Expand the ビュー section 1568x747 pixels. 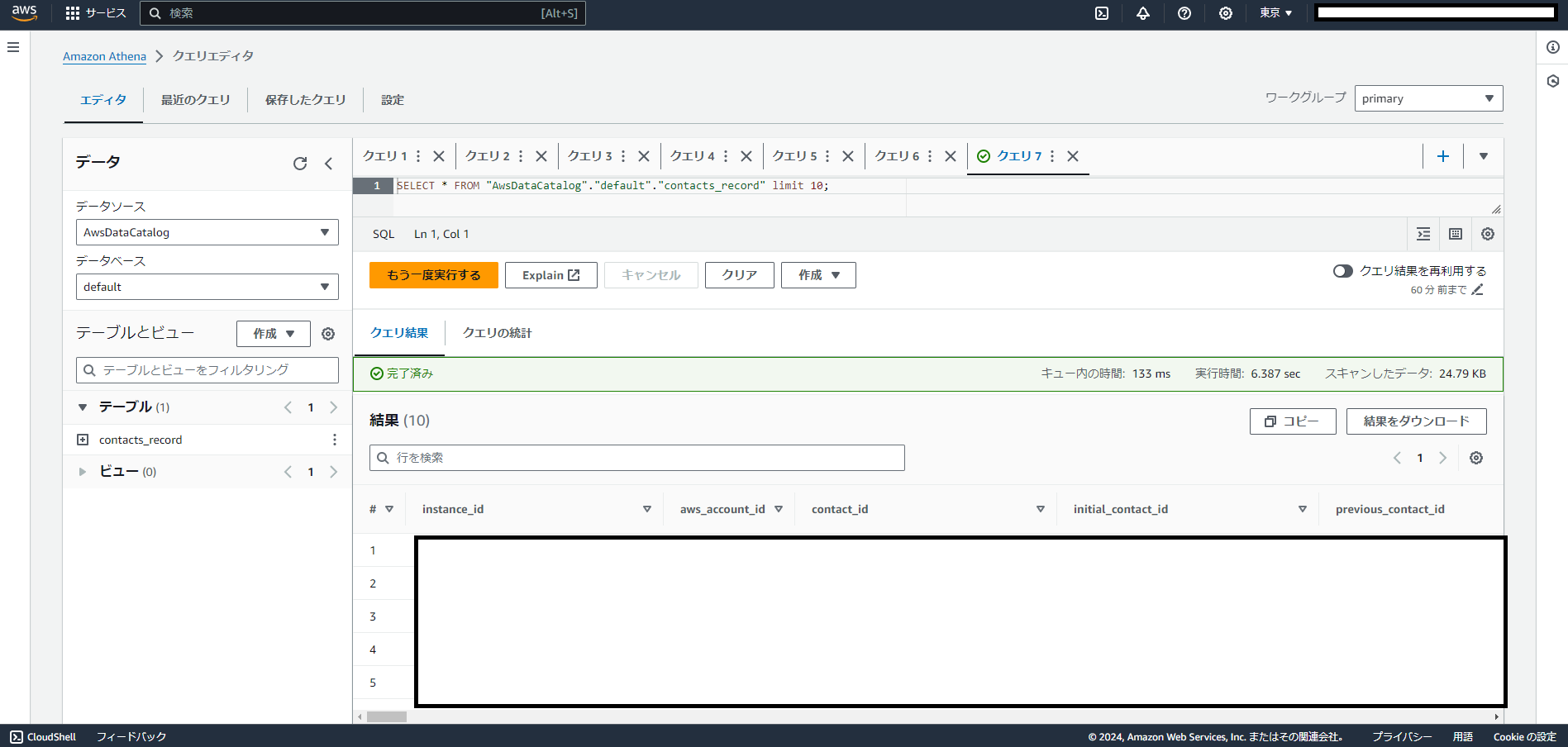(x=83, y=472)
